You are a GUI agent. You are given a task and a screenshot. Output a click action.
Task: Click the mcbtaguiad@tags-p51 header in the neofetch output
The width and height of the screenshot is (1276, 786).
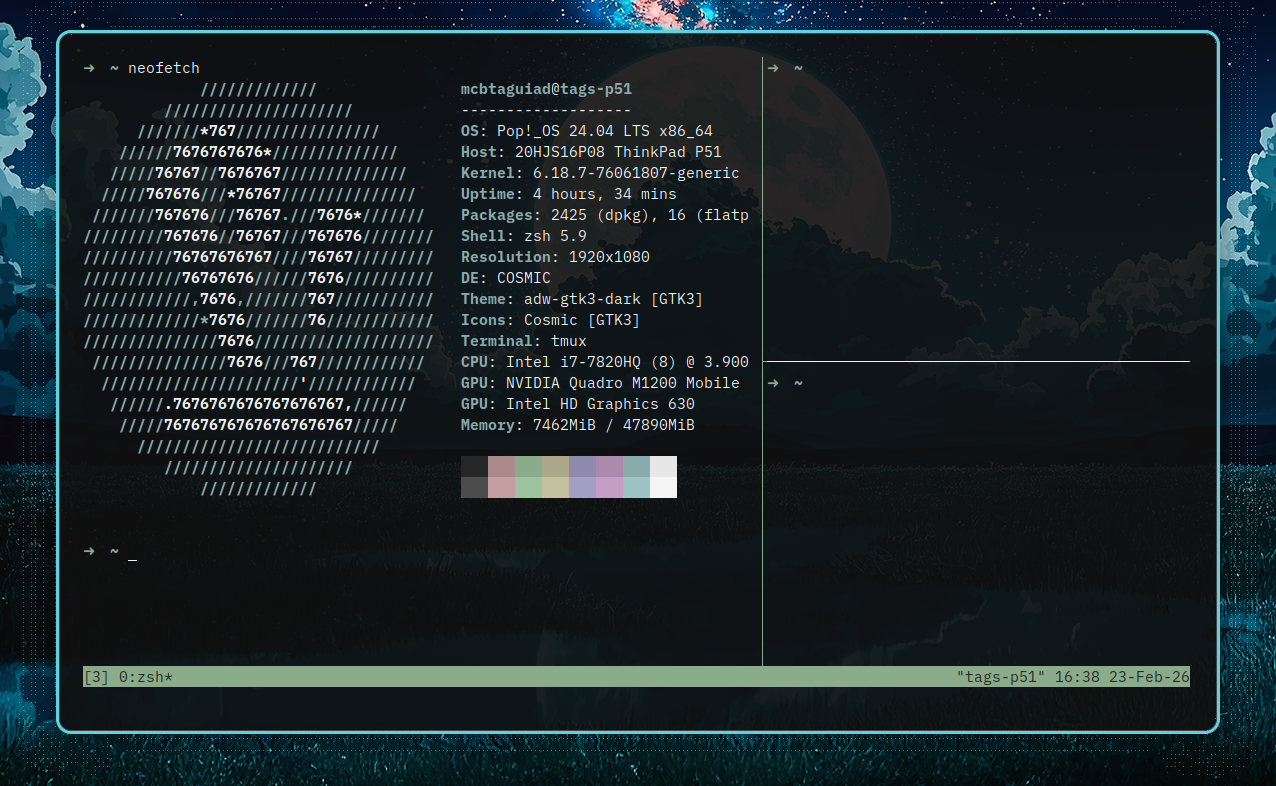coord(546,89)
